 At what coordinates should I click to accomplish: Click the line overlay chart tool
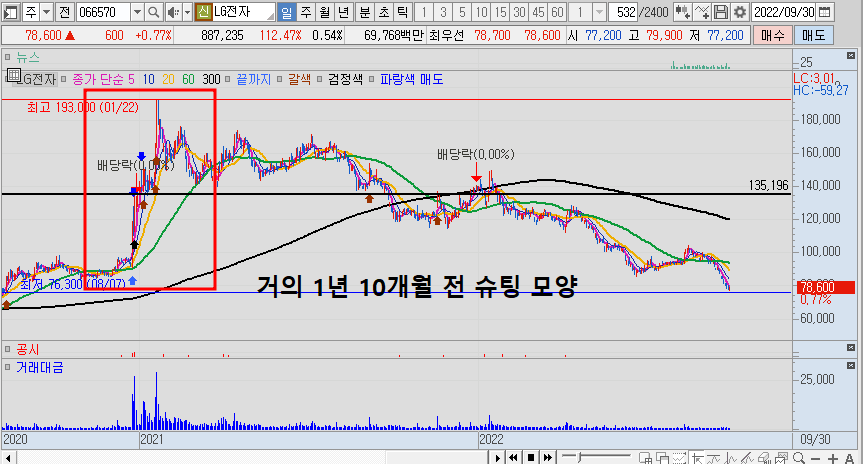point(714,458)
